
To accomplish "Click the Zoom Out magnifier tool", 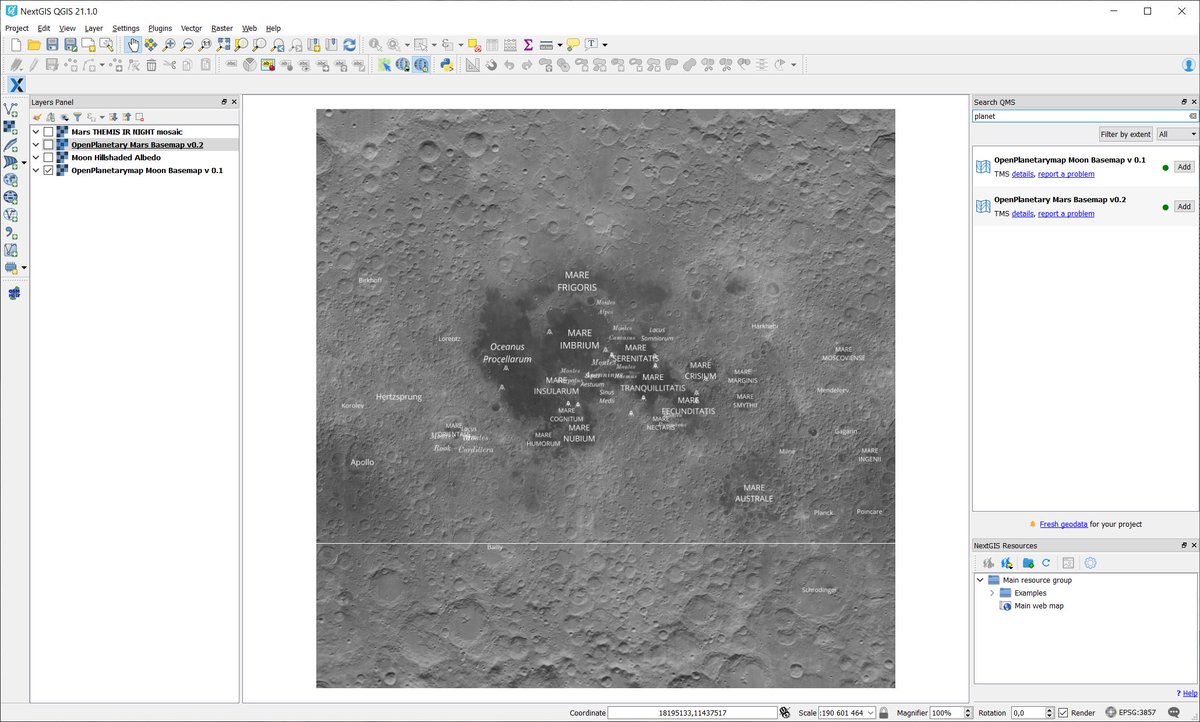I will coord(187,45).
